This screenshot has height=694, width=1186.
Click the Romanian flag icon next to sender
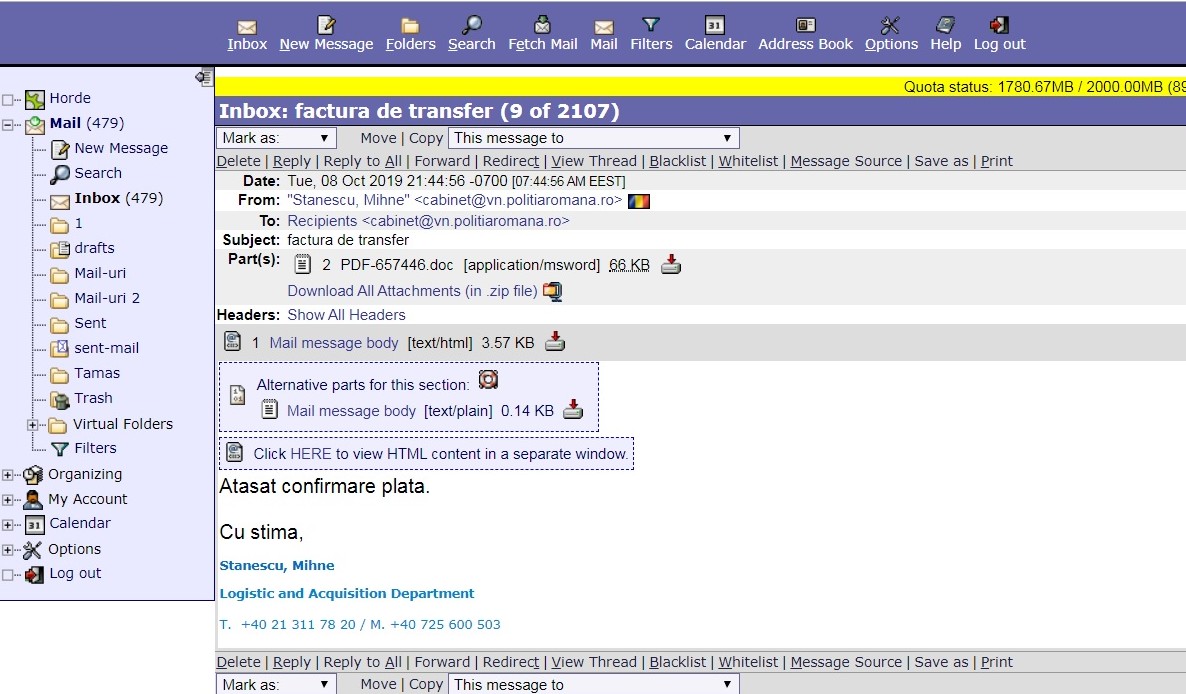pos(639,201)
